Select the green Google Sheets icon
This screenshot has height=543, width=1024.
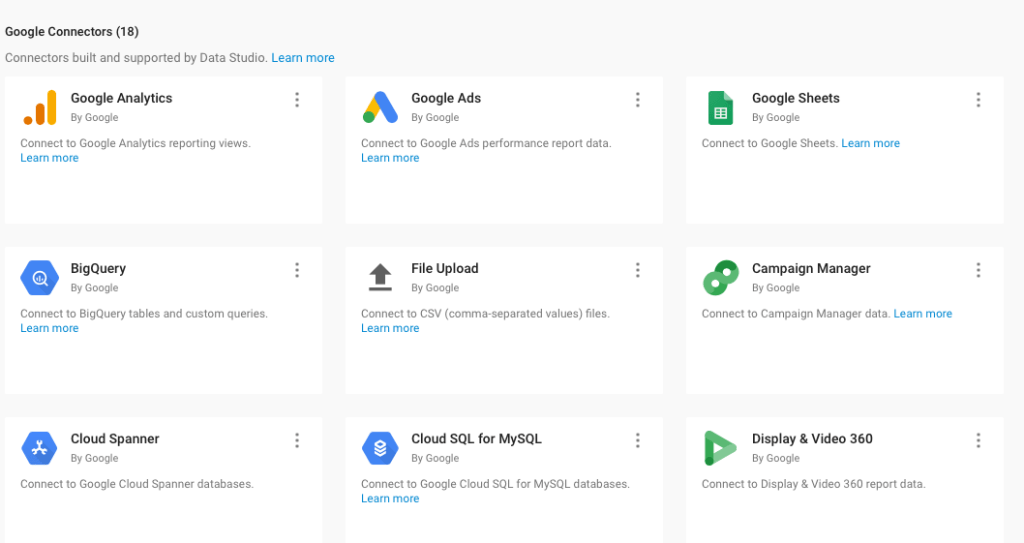(720, 107)
